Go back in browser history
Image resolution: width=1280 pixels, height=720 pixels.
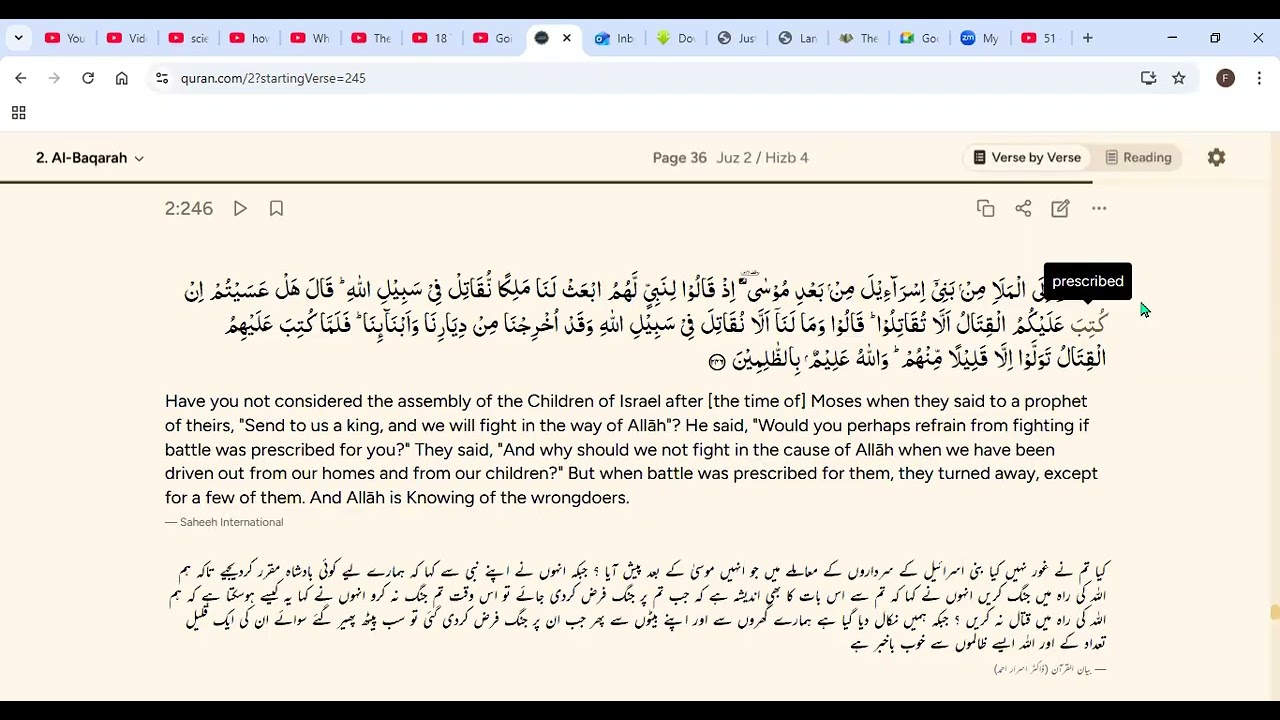(20, 78)
